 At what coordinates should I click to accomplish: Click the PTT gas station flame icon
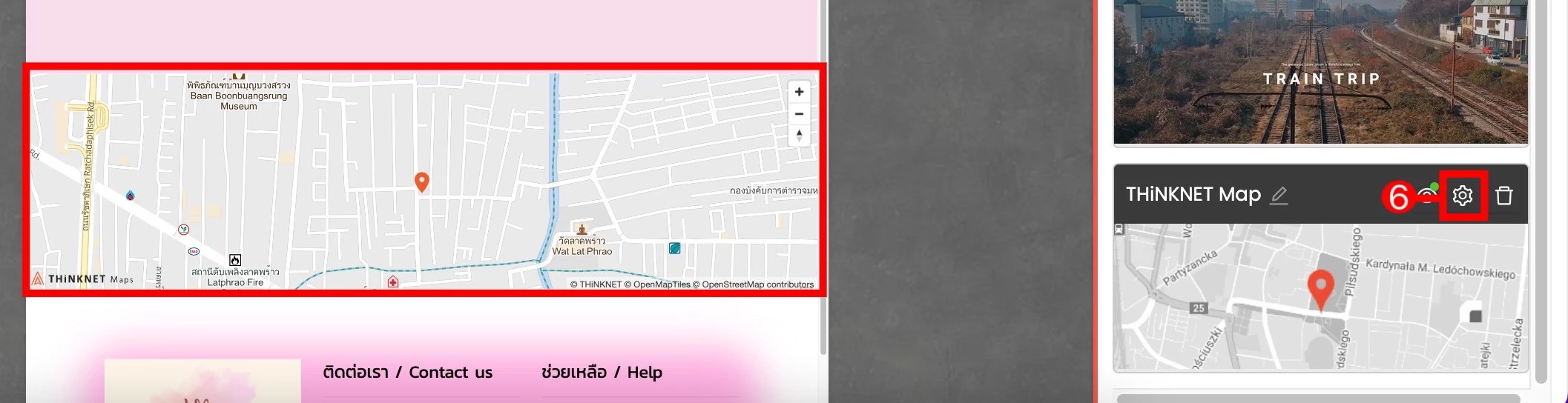pos(131,196)
